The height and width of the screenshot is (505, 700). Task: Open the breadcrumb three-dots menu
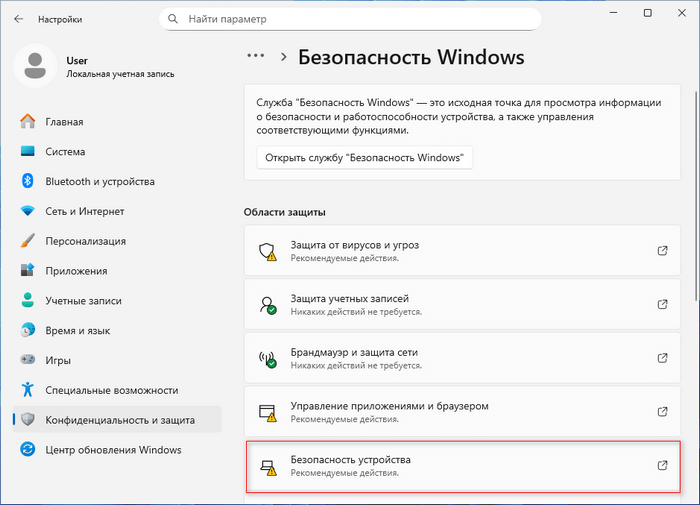pos(256,57)
